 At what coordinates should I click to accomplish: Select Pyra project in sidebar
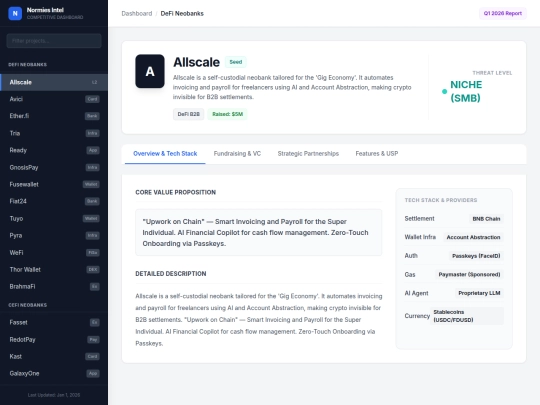point(54,236)
